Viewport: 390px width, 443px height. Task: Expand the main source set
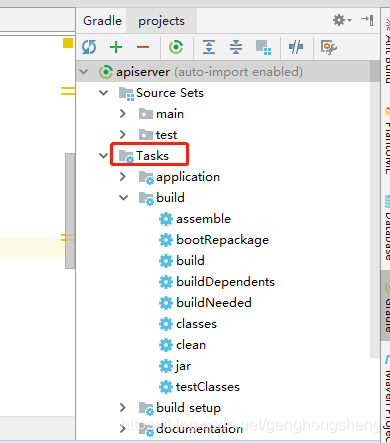pos(123,114)
